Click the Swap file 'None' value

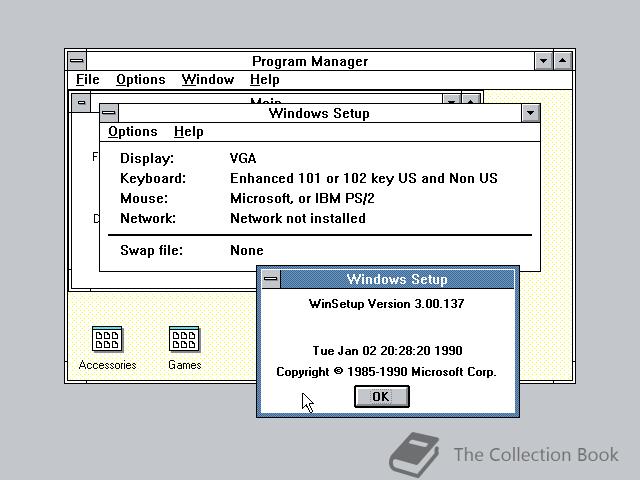click(247, 250)
